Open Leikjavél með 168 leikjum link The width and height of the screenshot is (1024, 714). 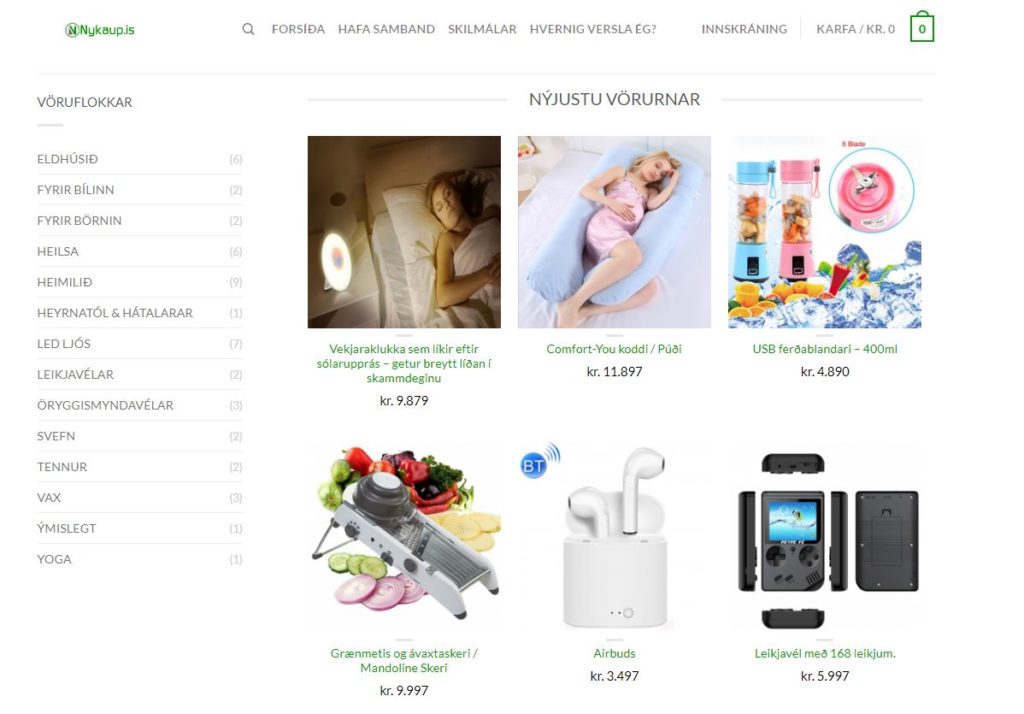[825, 653]
